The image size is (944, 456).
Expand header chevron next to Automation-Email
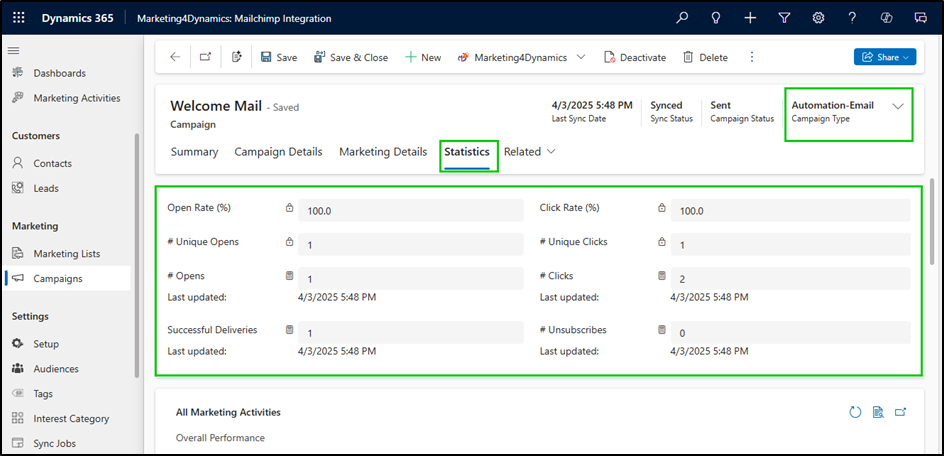(x=898, y=106)
